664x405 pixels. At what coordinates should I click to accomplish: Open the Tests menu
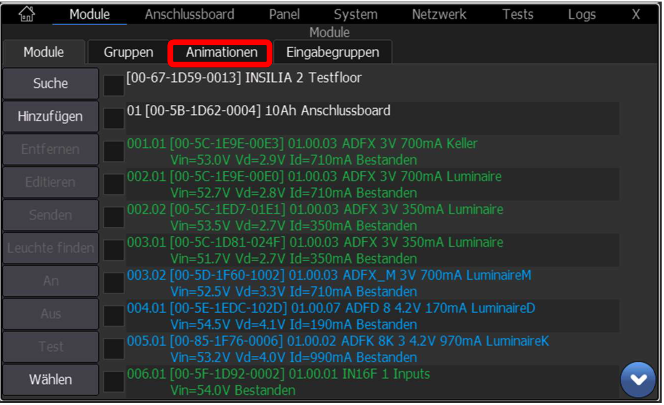pos(517,14)
